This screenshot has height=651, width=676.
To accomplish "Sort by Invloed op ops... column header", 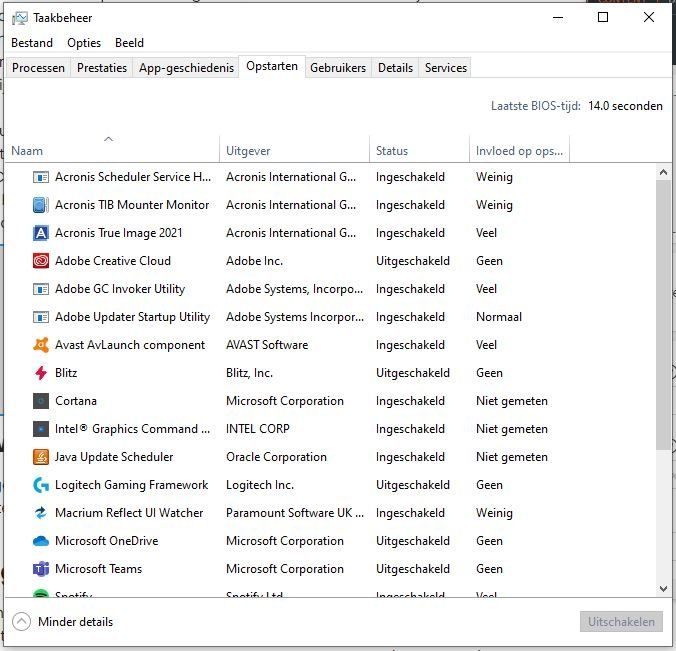I will (x=520, y=151).
